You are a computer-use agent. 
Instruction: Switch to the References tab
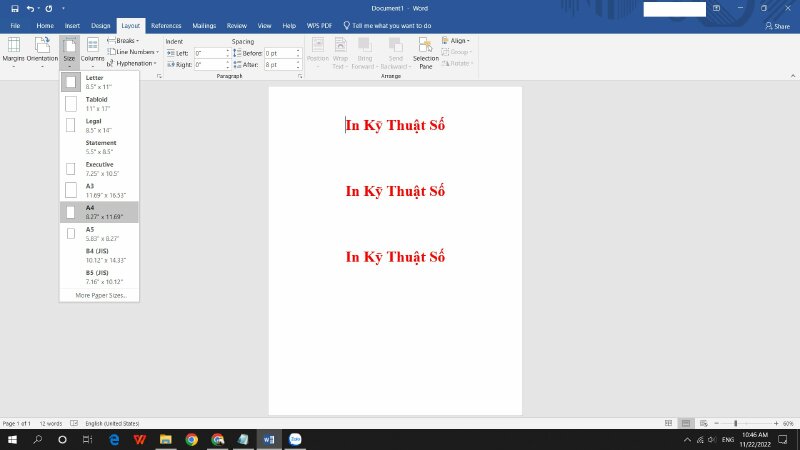click(166, 24)
